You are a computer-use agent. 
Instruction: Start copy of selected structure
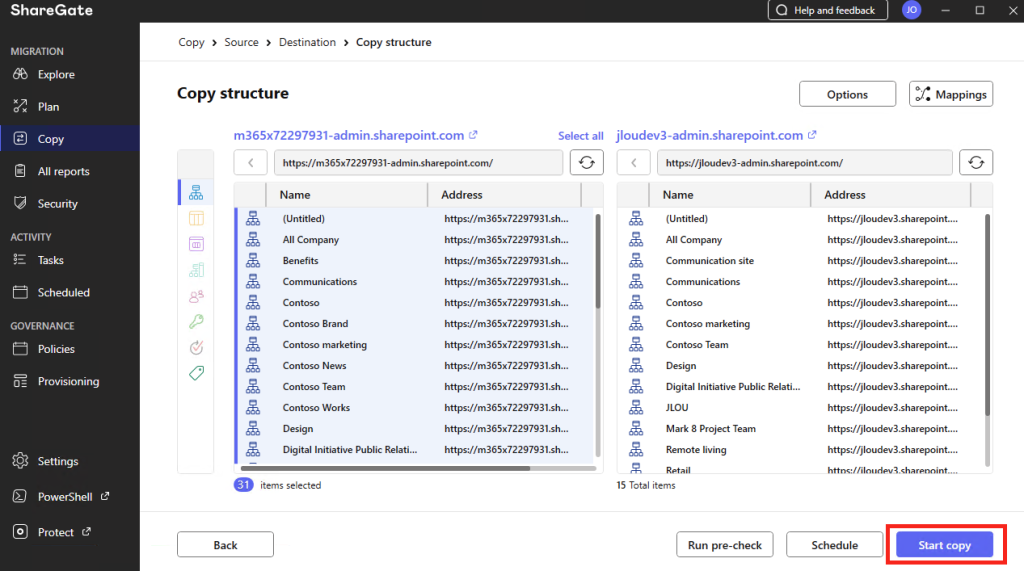pyautogui.click(x=944, y=544)
